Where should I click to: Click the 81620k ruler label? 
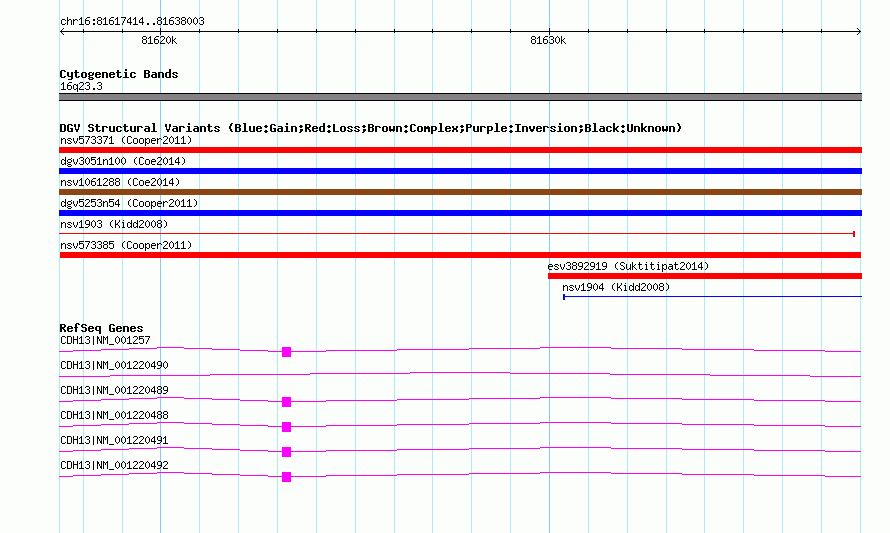(x=159, y=40)
